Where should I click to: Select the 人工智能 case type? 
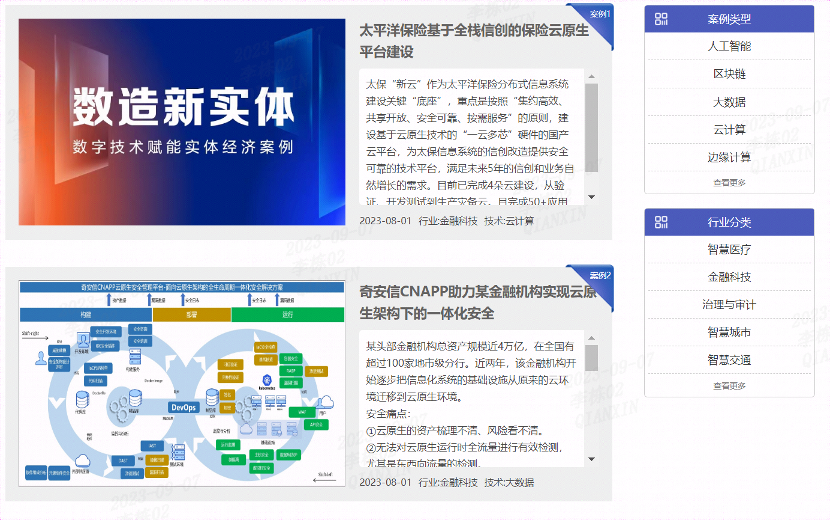(x=729, y=46)
